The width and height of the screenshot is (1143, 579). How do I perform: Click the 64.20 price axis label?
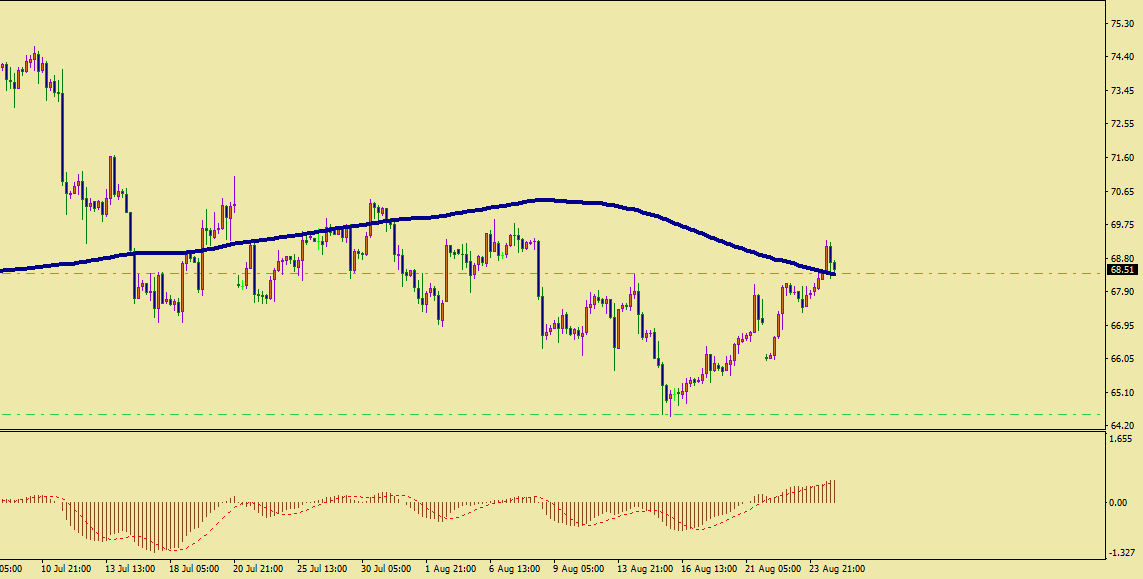(x=1123, y=425)
